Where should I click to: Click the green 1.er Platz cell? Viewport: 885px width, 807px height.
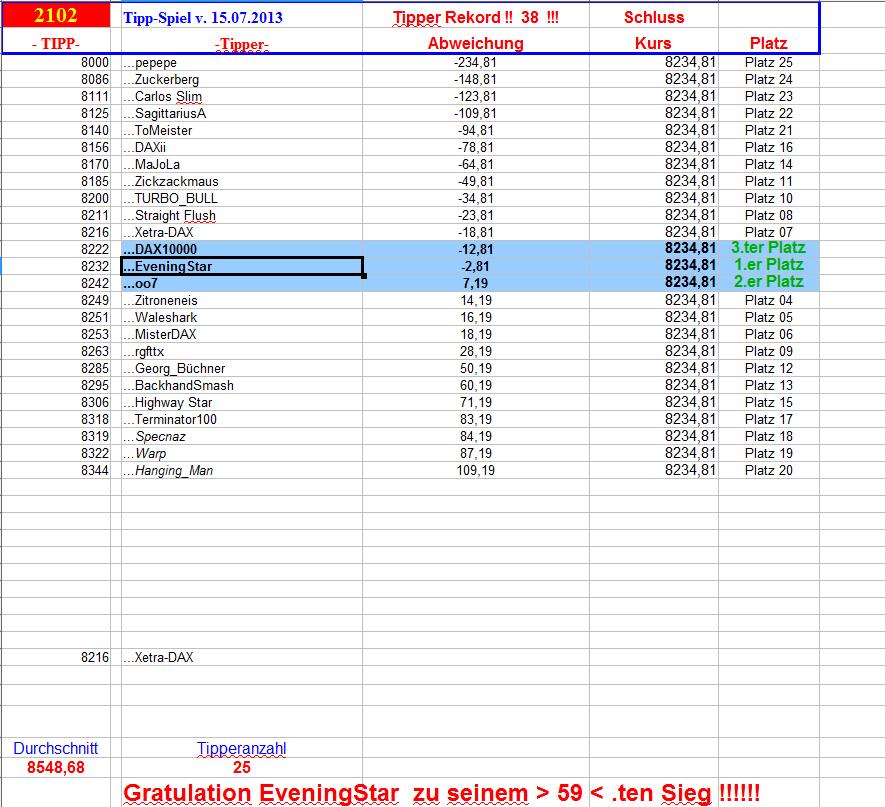coord(770,265)
